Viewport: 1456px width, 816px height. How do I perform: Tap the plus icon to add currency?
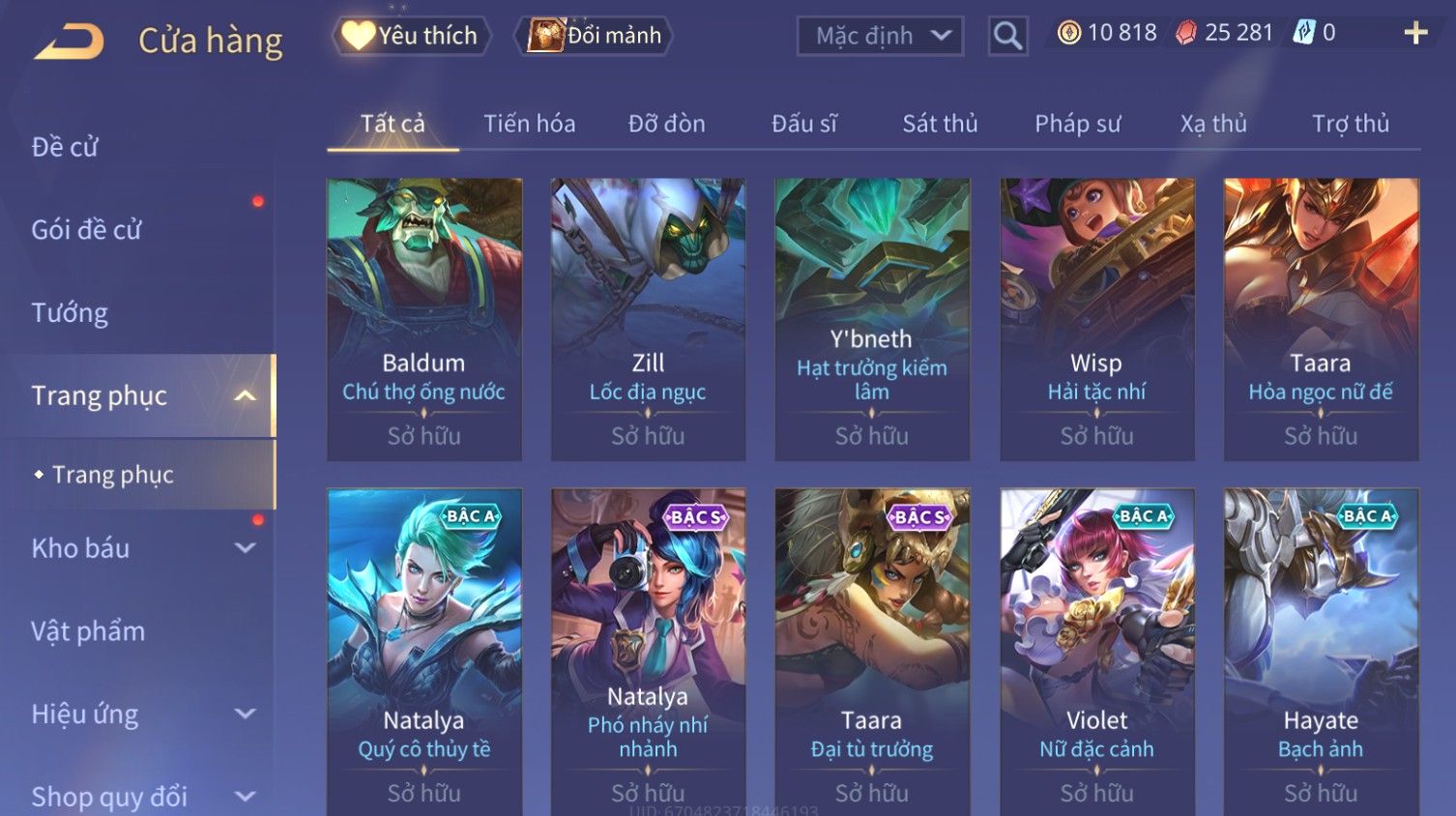click(x=1415, y=34)
